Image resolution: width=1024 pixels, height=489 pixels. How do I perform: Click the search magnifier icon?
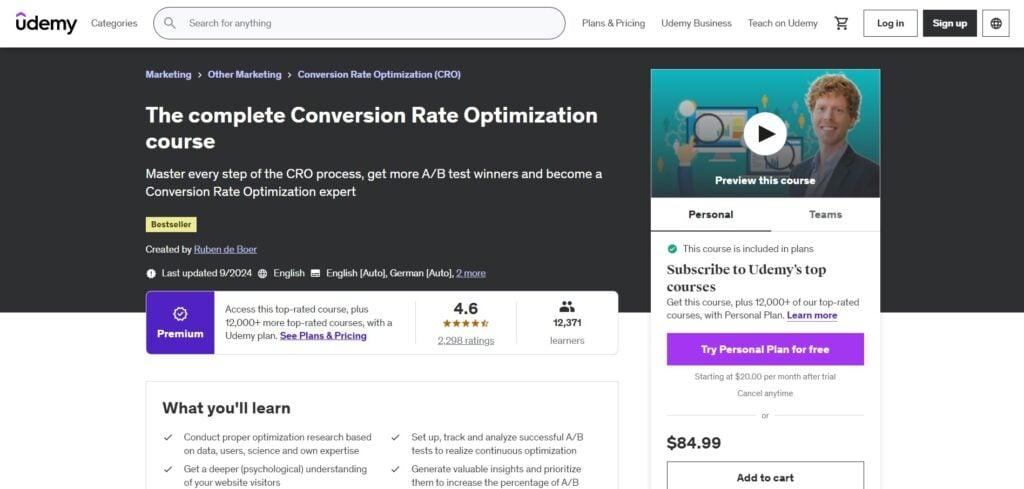(x=170, y=23)
